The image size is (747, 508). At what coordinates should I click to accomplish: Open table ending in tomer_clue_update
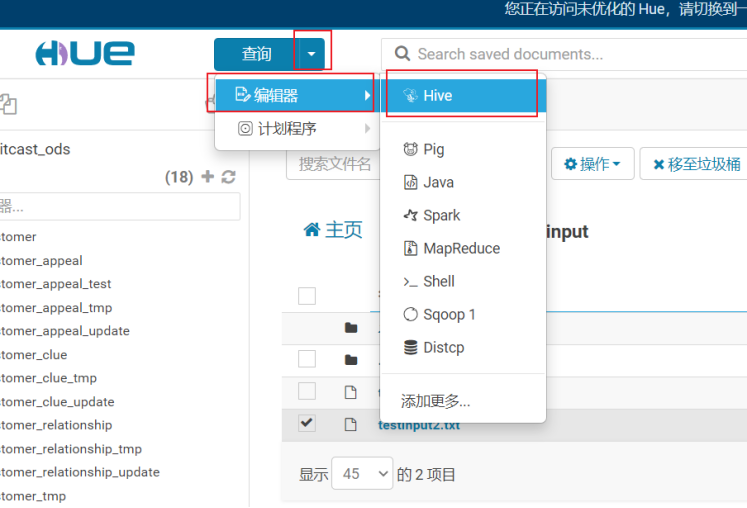point(57,402)
